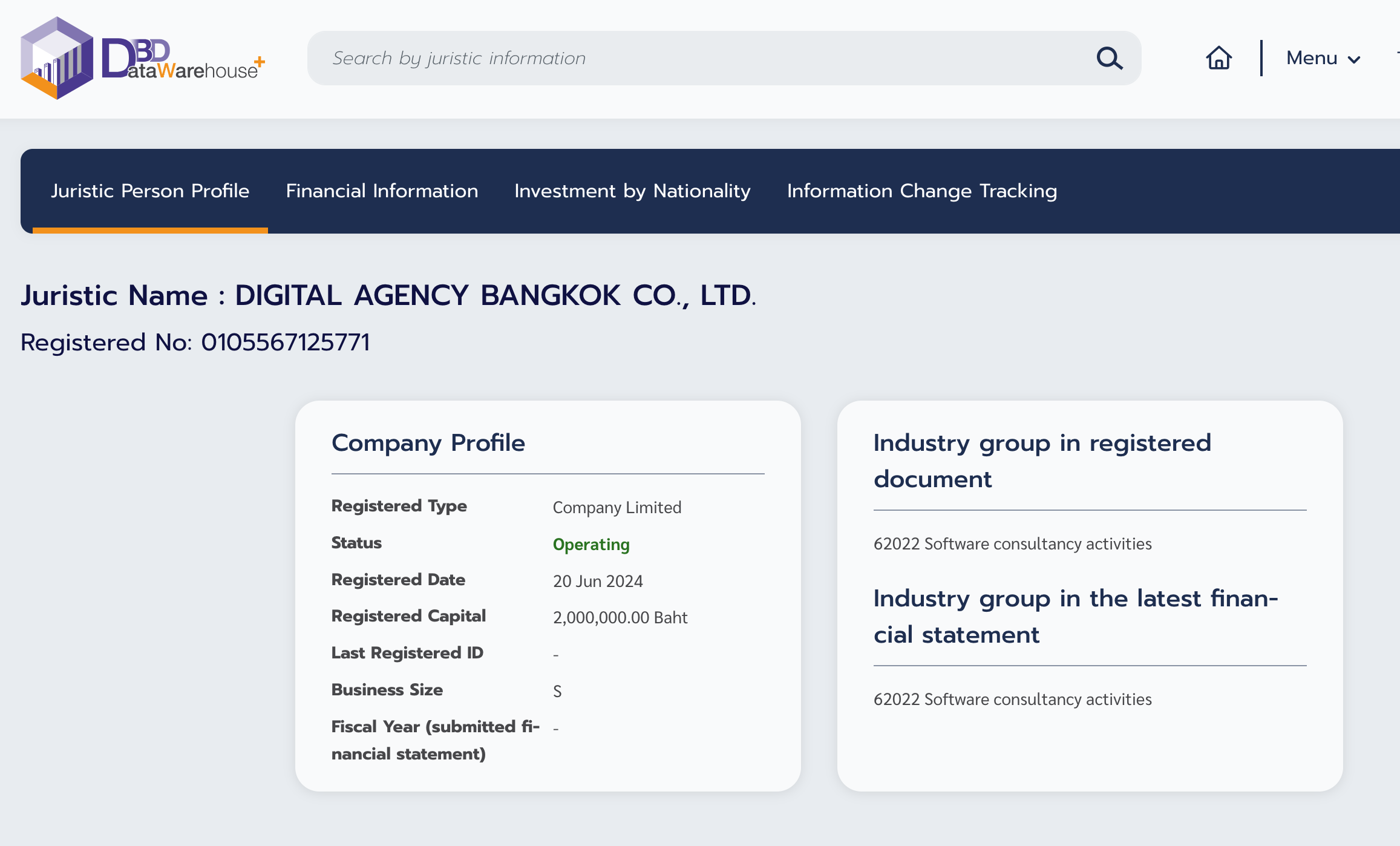This screenshot has width=1400, height=846.
Task: Click the 'Status' label
Action: coord(356,543)
